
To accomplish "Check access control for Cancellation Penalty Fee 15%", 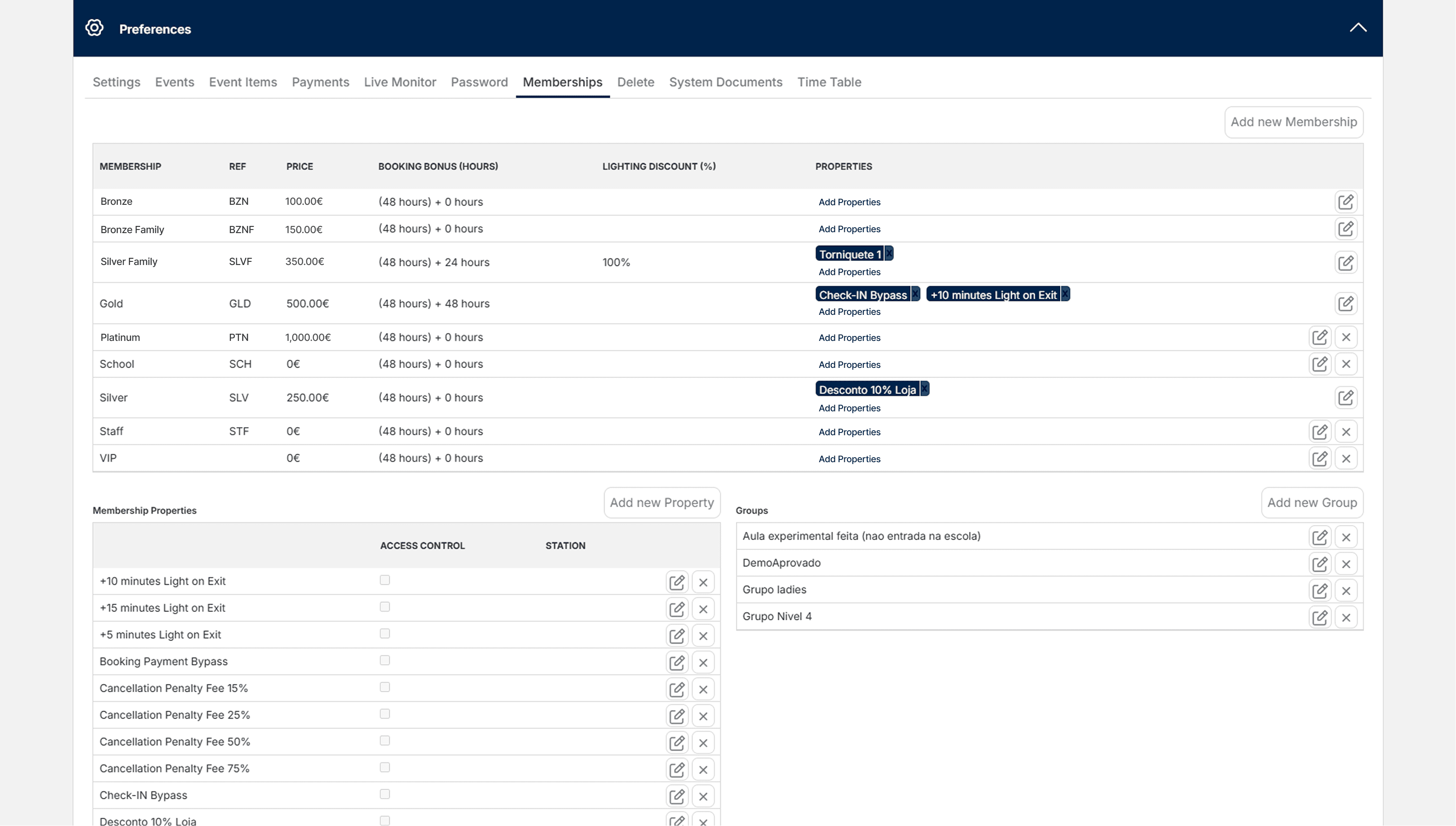I will 384,687.
